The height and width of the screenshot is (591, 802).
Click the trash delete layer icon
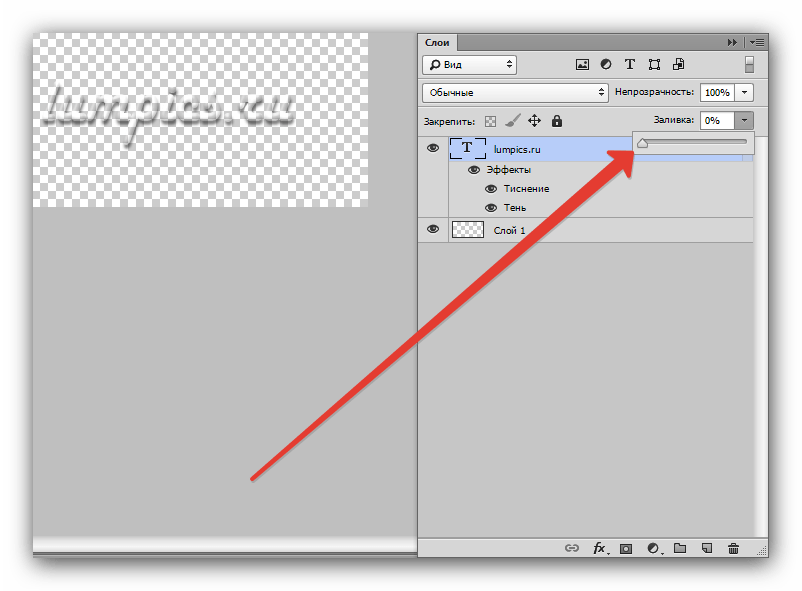point(733,548)
